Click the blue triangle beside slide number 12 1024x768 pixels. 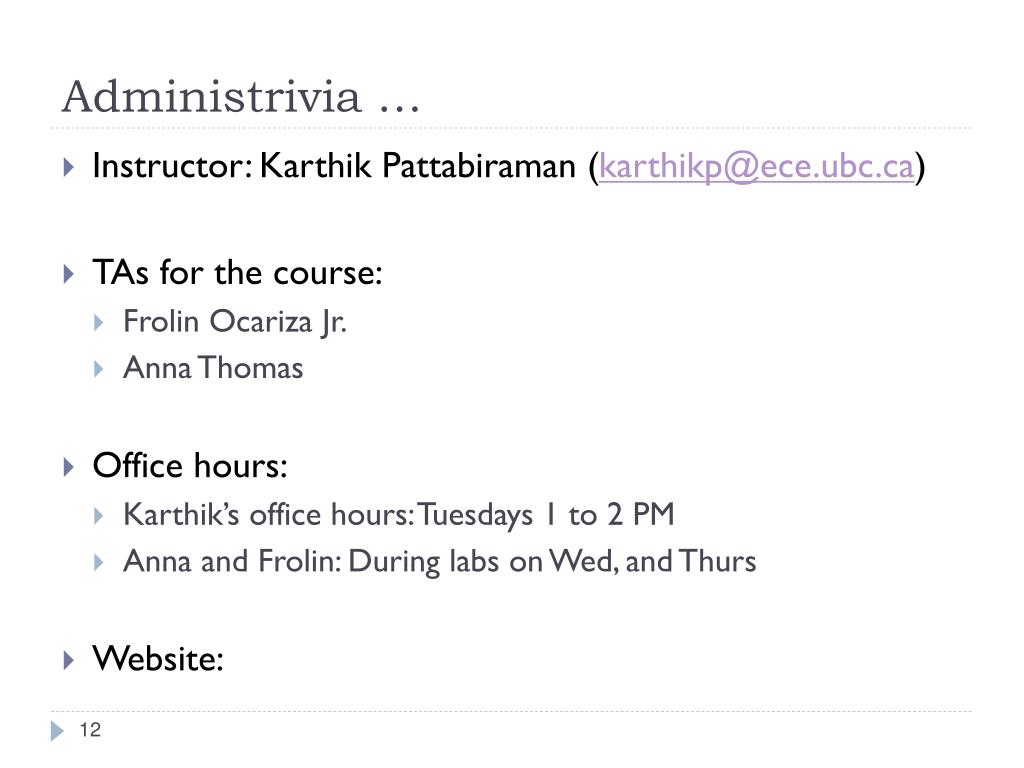(x=57, y=730)
